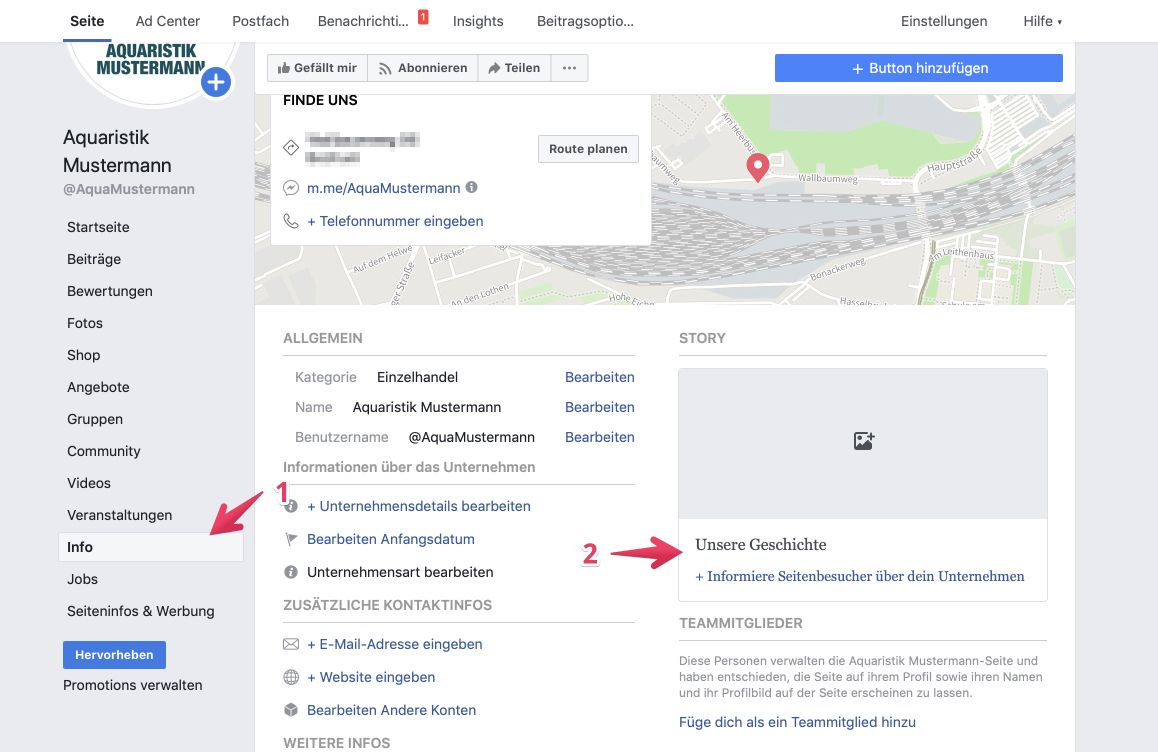This screenshot has height=752, width=1158.
Task: Click the globe icon beside Website eingeben
Action: pyautogui.click(x=291, y=677)
